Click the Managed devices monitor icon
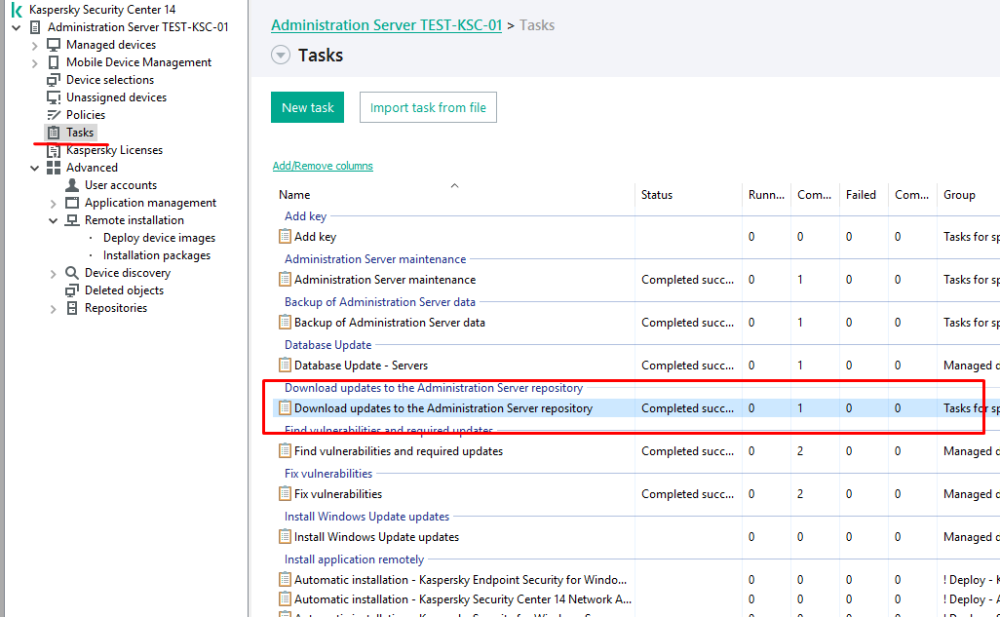 (x=54, y=45)
